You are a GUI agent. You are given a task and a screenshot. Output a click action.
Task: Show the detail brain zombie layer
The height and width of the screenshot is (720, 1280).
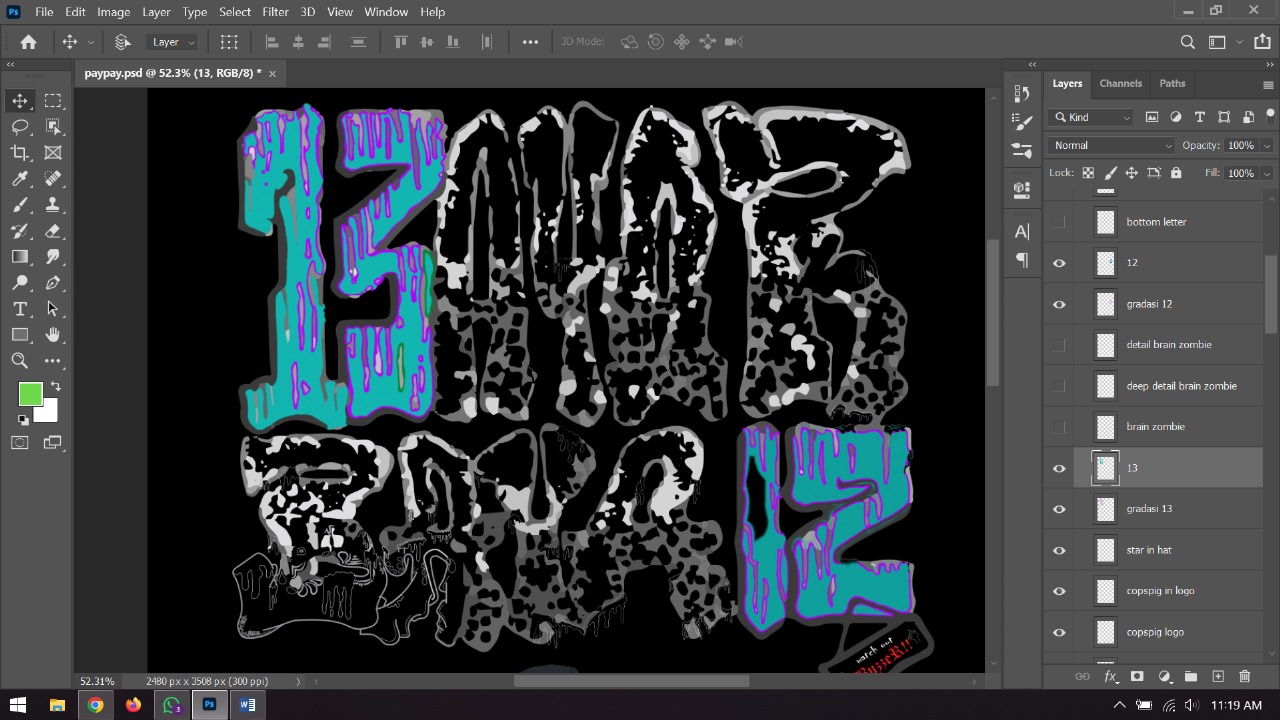tap(1059, 345)
